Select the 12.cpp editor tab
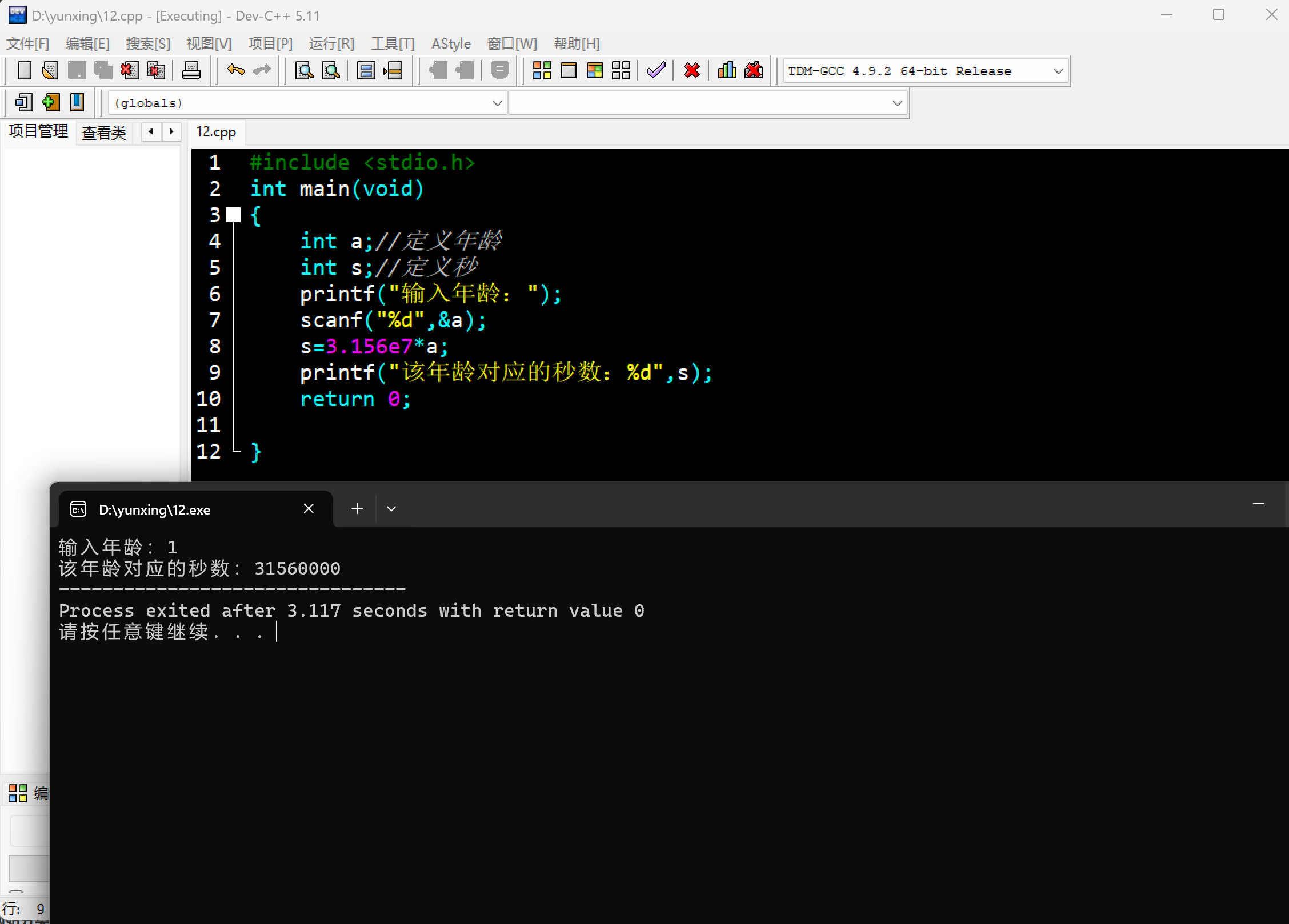 click(216, 132)
